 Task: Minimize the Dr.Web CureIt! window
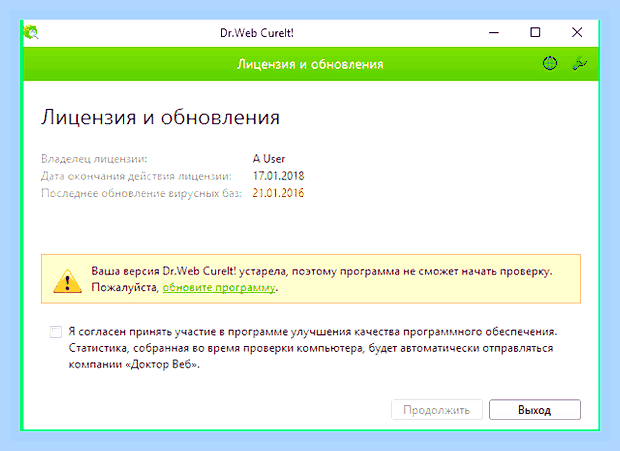(494, 32)
